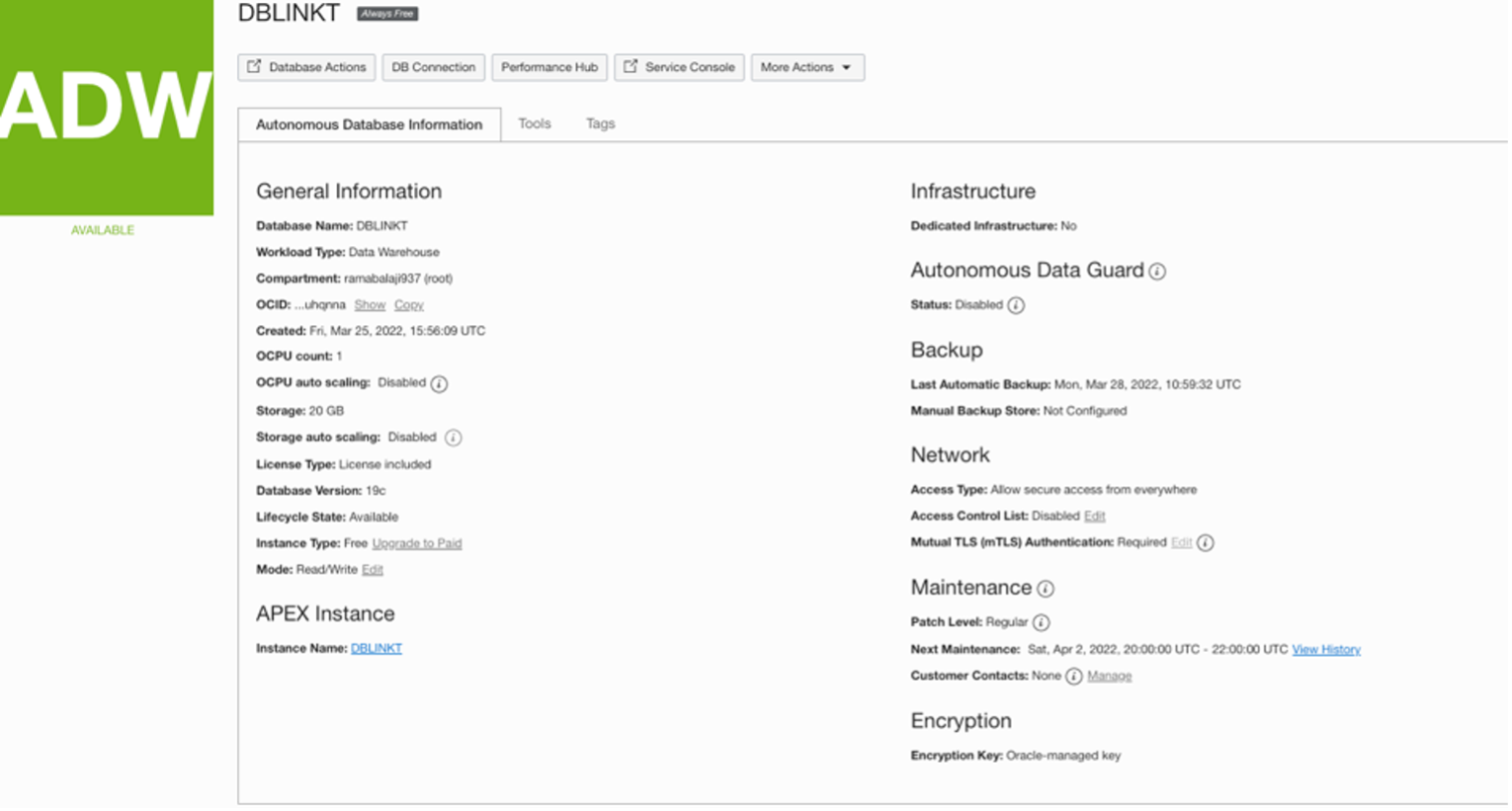
Task: Click info icon beside Data Guard Status Disabled
Action: pos(1016,305)
